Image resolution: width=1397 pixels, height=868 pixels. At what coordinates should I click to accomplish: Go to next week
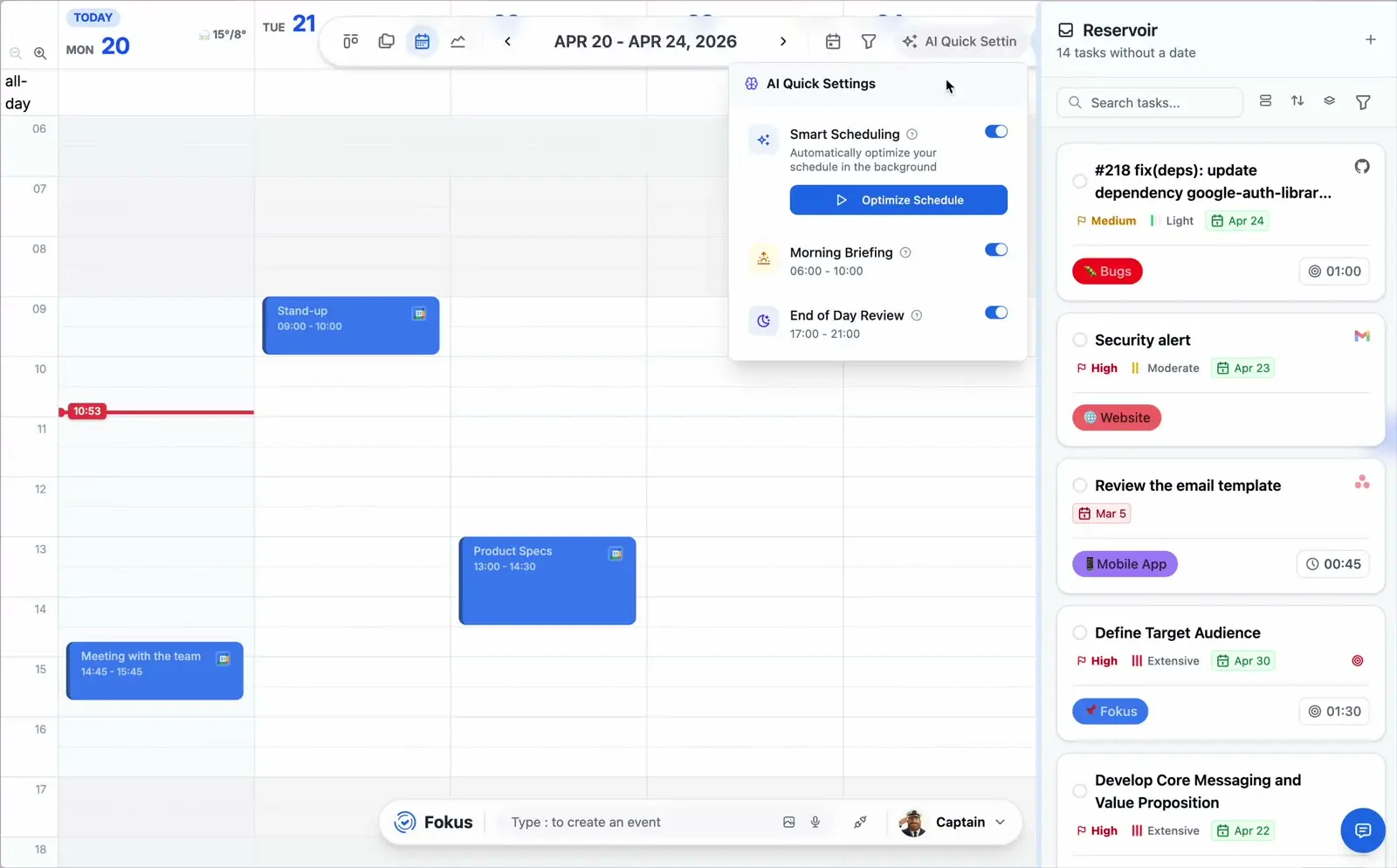pos(783,41)
